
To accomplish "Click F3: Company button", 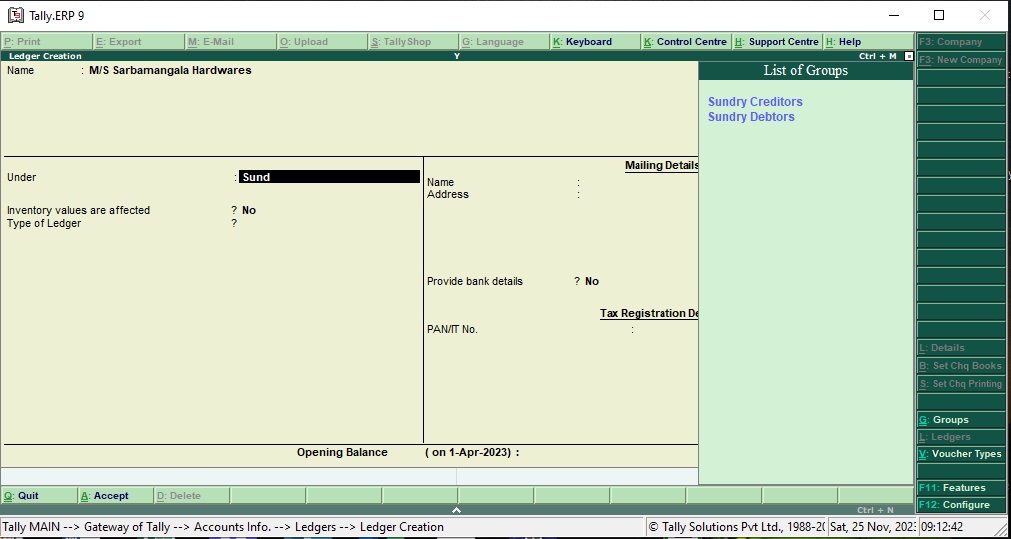I will coord(961,42).
